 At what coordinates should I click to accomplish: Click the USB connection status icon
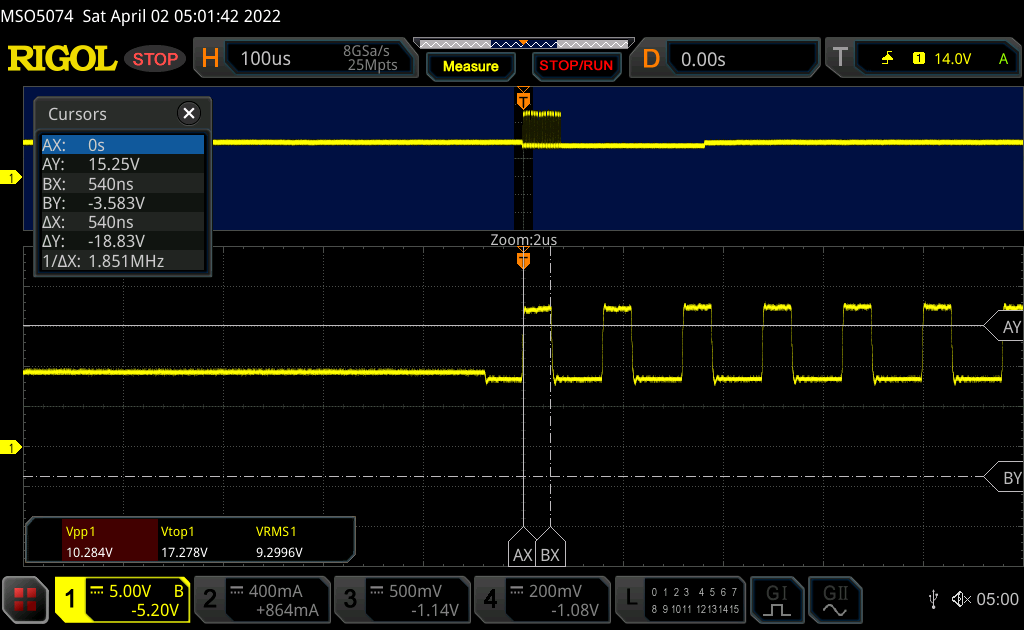(933, 599)
